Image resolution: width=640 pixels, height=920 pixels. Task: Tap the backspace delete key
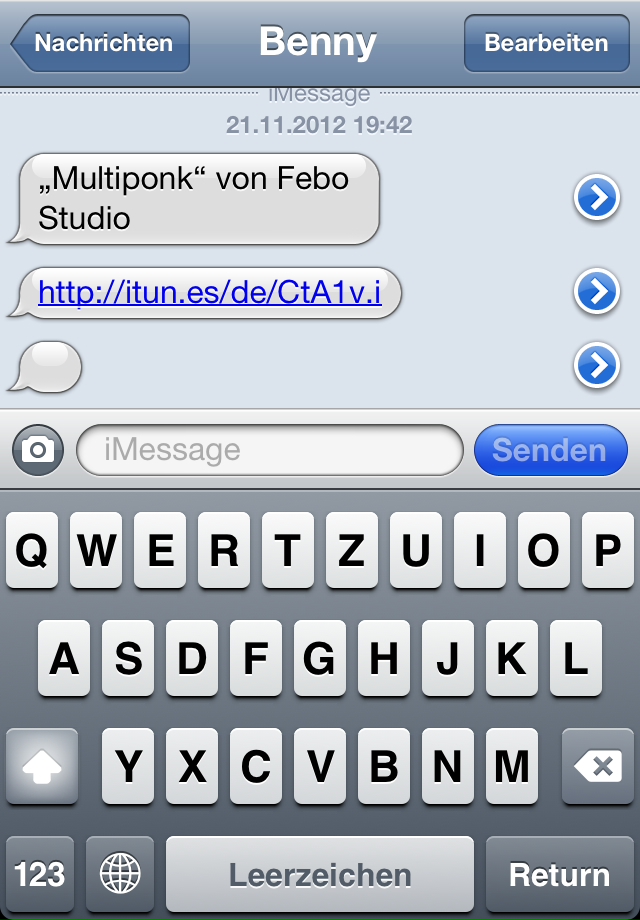click(598, 766)
